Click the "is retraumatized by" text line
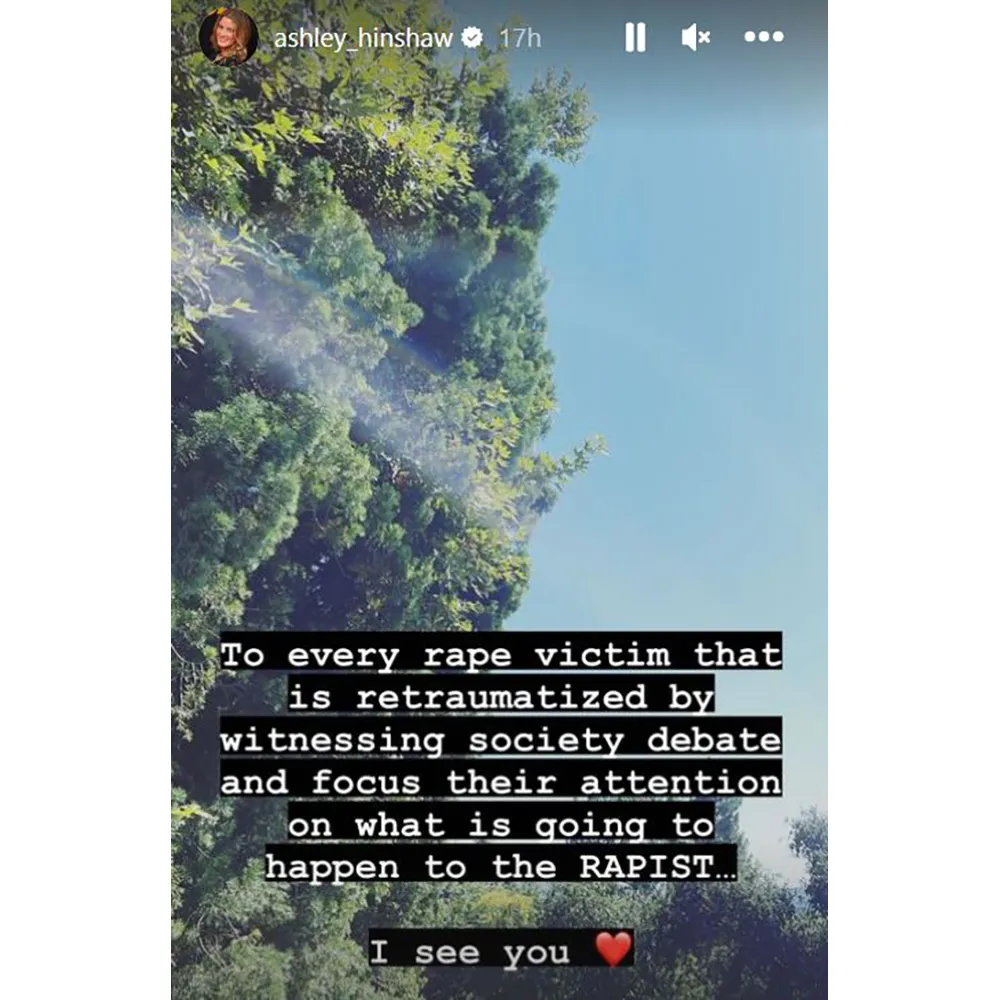This screenshot has height=1000, width=1000. pos(501,696)
